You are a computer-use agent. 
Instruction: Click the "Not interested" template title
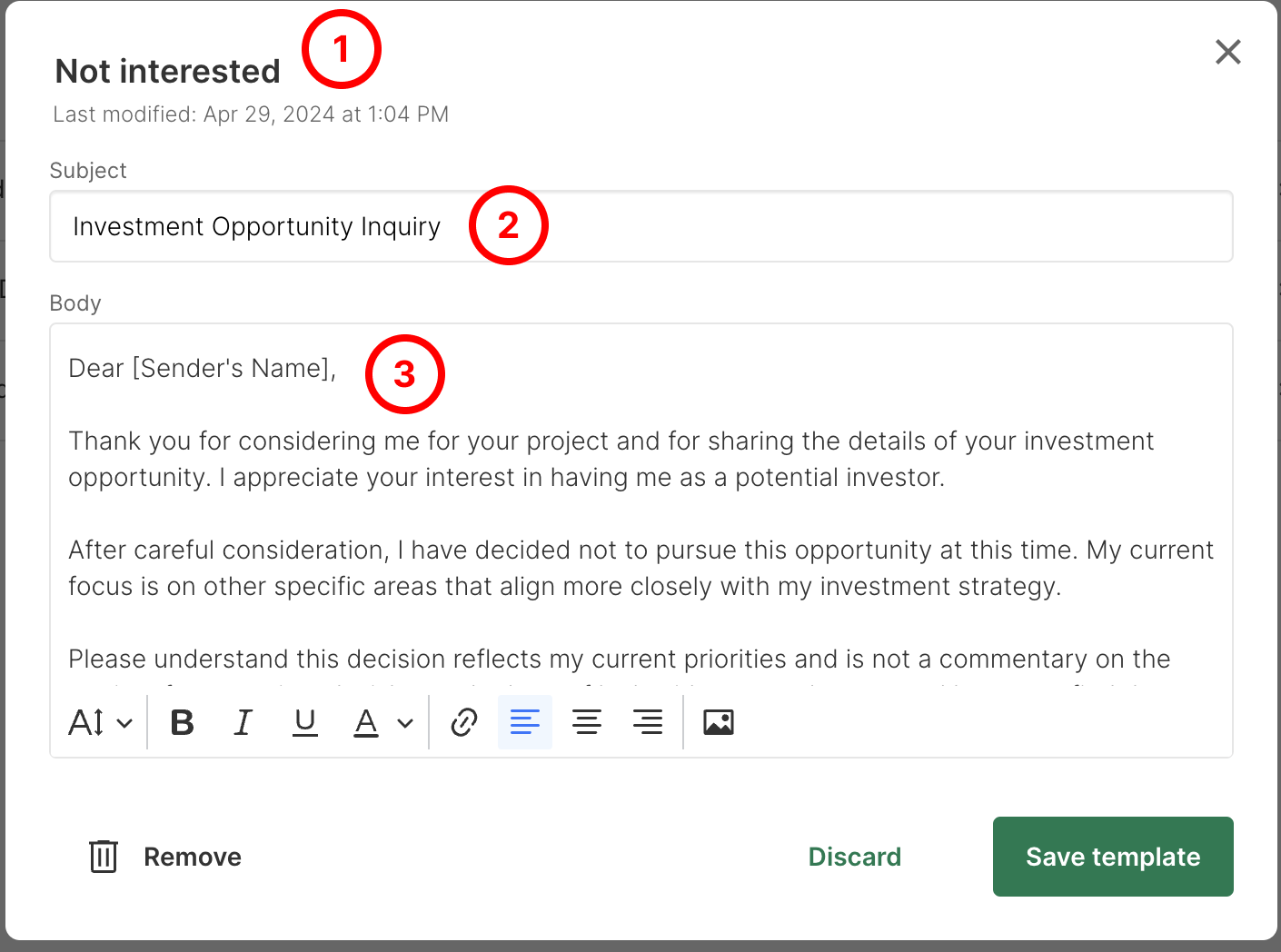pos(168,72)
